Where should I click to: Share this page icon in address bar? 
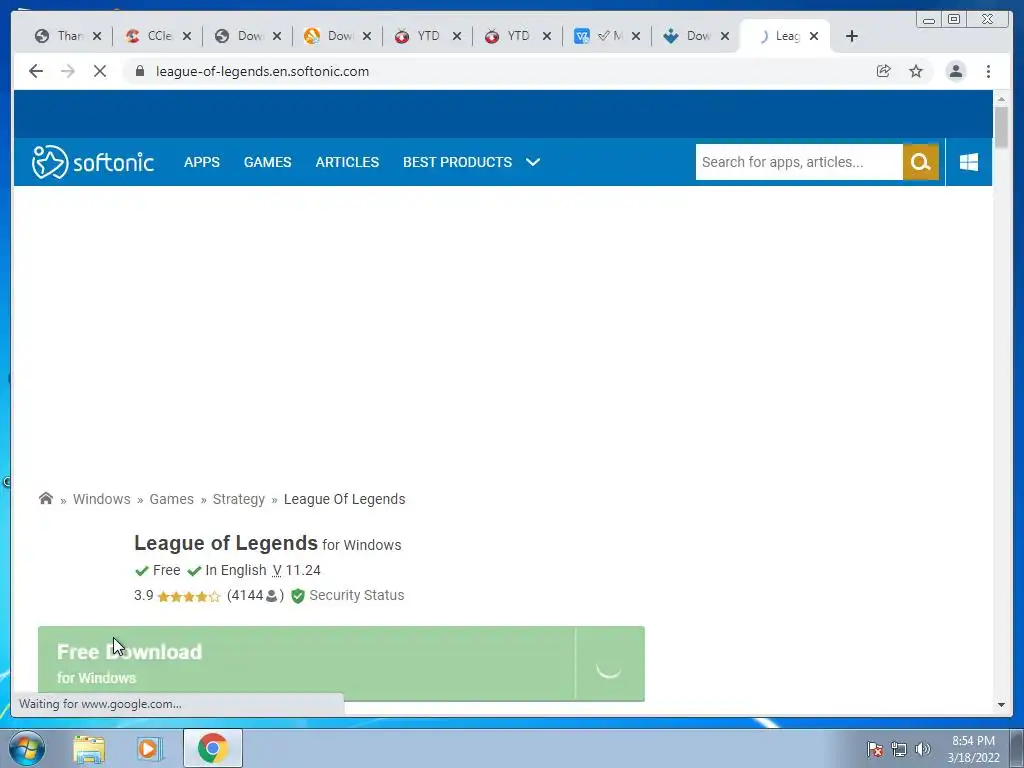point(884,71)
